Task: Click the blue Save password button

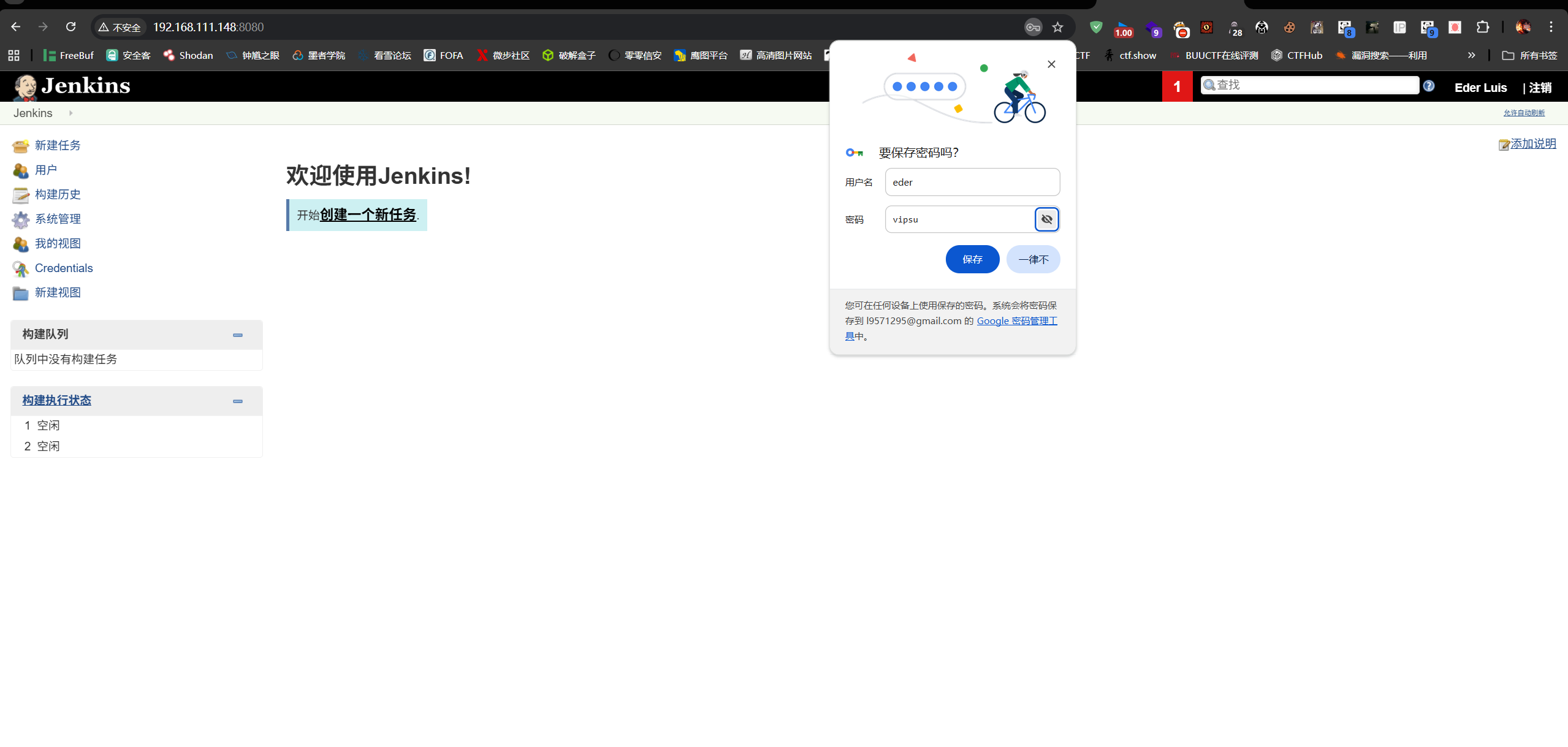Action: click(x=972, y=259)
